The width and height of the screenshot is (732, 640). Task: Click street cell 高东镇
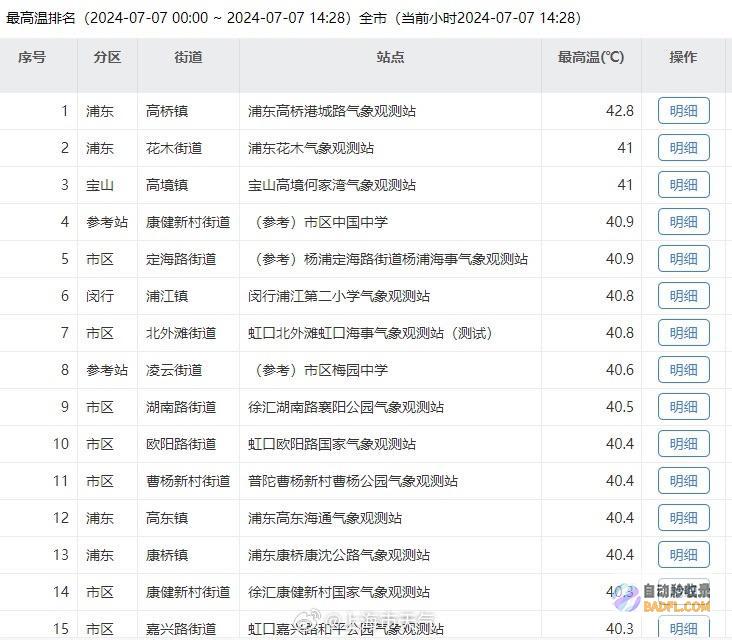(x=167, y=518)
